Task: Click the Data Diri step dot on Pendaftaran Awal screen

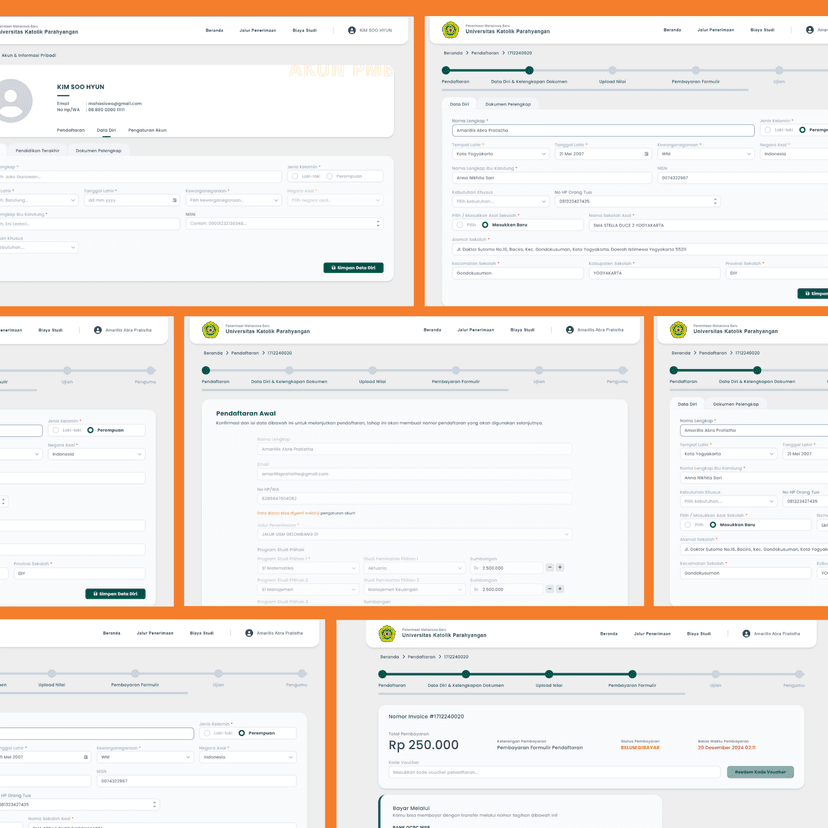Action: [289, 370]
